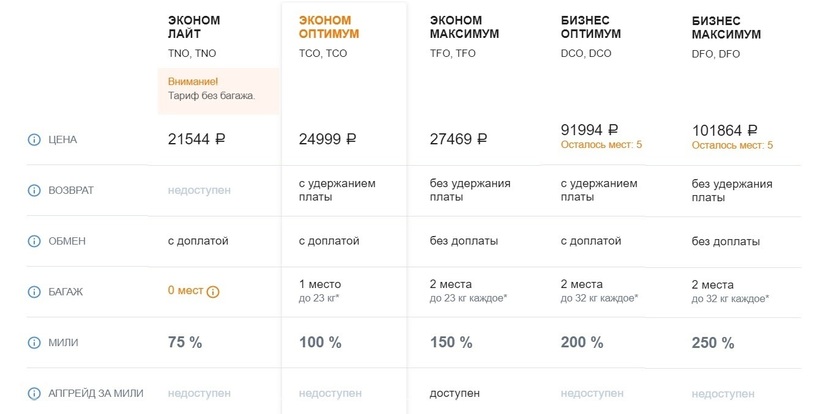Click the 91994 ₽ business price

[589, 130]
